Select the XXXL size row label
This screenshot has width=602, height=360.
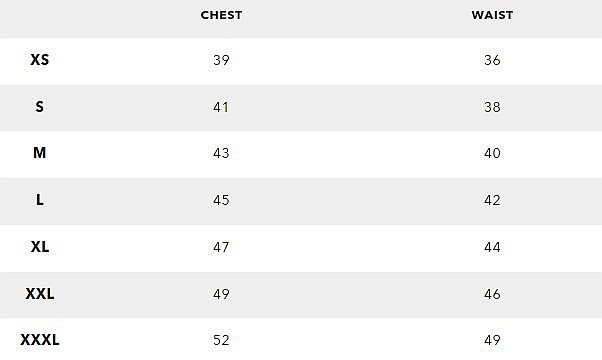coord(40,340)
